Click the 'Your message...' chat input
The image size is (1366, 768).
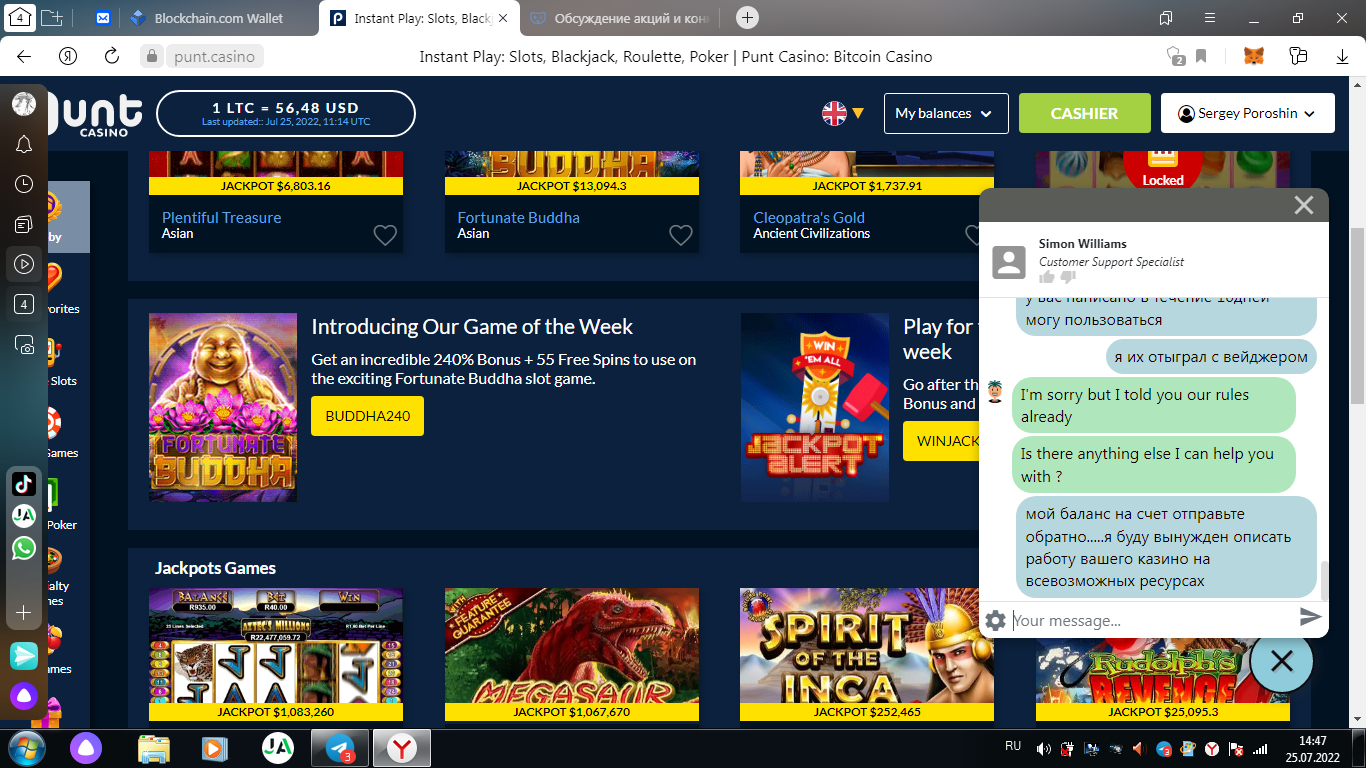pyautogui.click(x=1150, y=620)
